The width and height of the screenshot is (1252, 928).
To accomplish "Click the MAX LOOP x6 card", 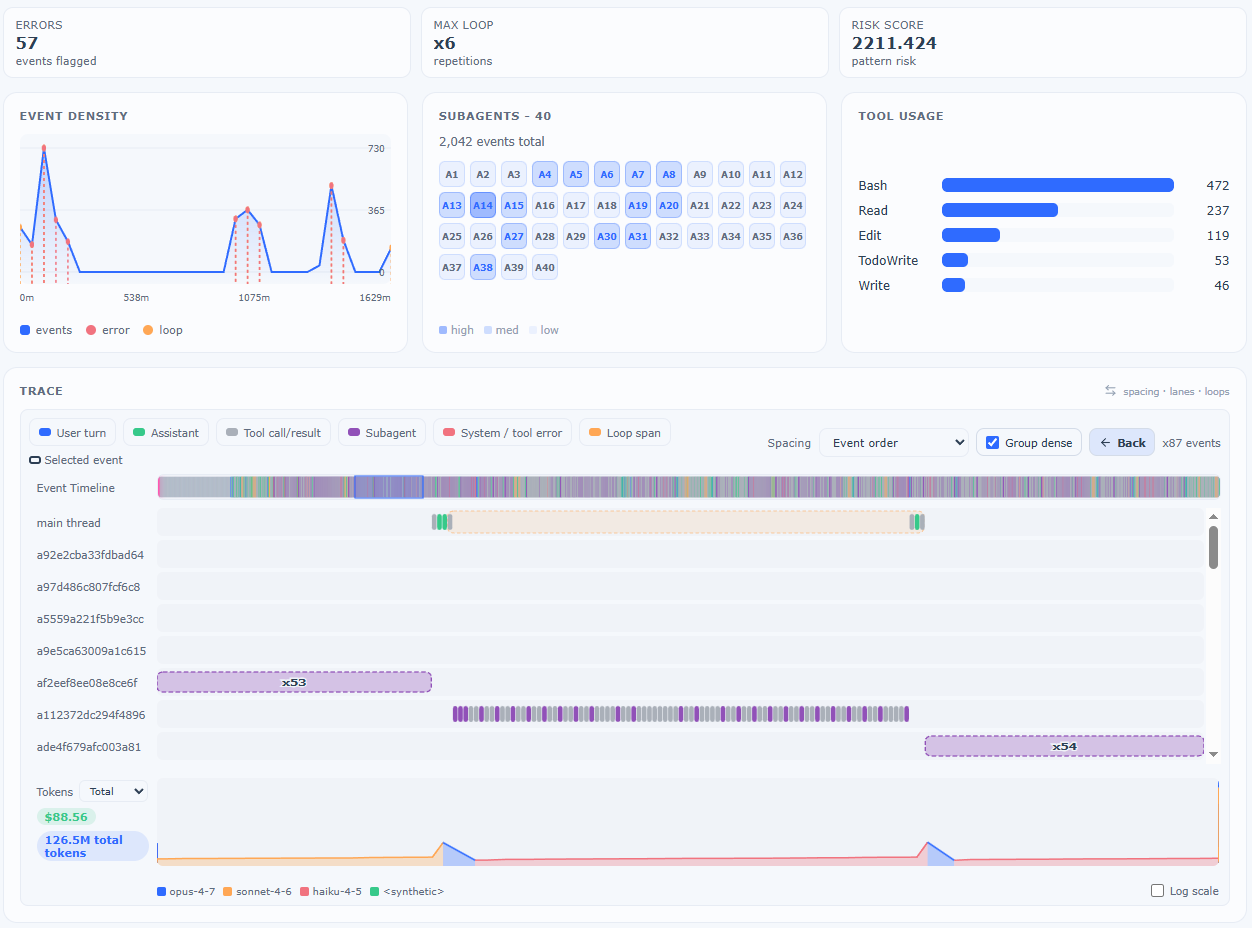I will pos(625,42).
